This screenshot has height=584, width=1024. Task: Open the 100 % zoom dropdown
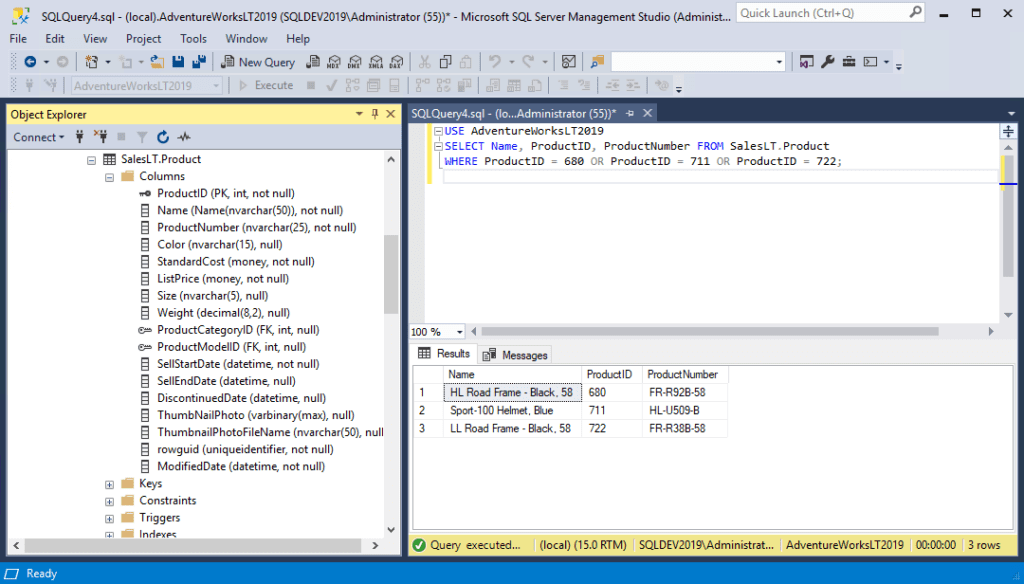460,332
